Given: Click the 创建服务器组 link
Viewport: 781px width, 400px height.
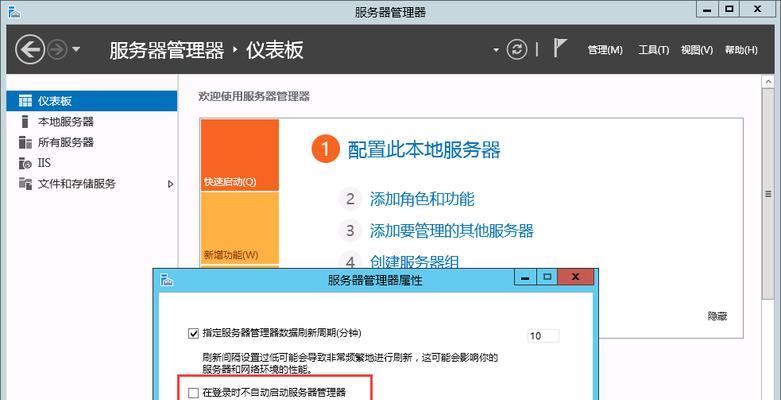Looking at the screenshot, I should (x=414, y=262).
